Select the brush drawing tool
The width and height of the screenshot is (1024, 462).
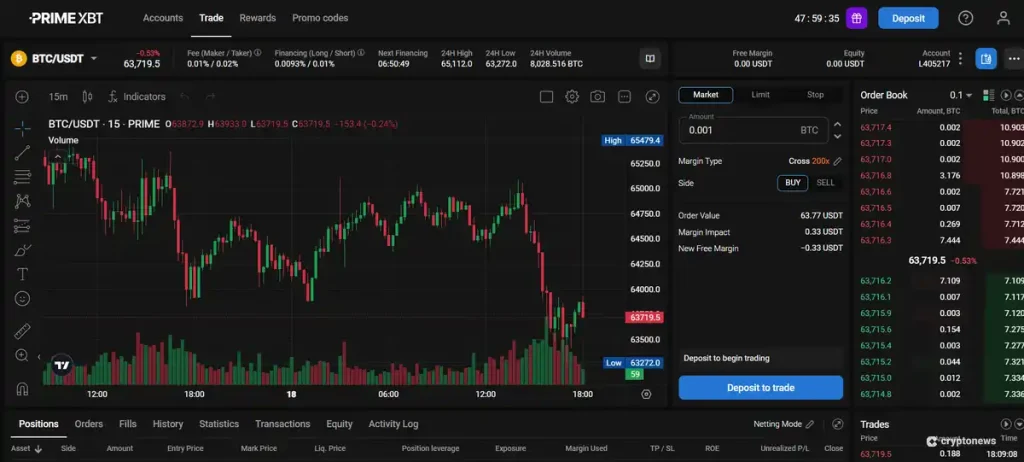point(22,250)
